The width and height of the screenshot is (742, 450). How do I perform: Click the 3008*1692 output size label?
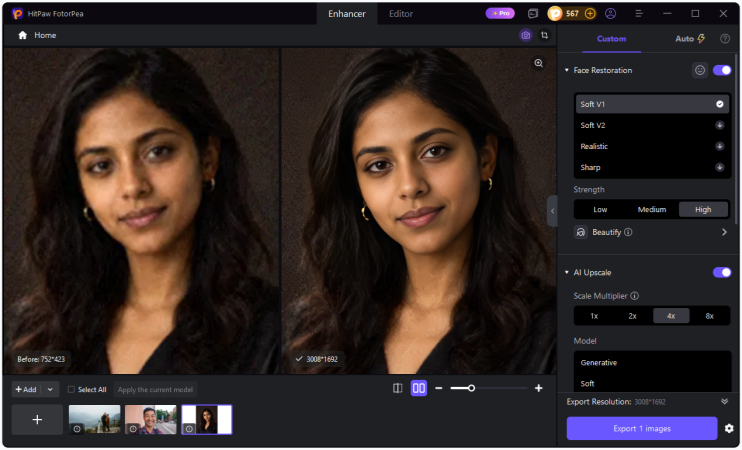(x=317, y=359)
